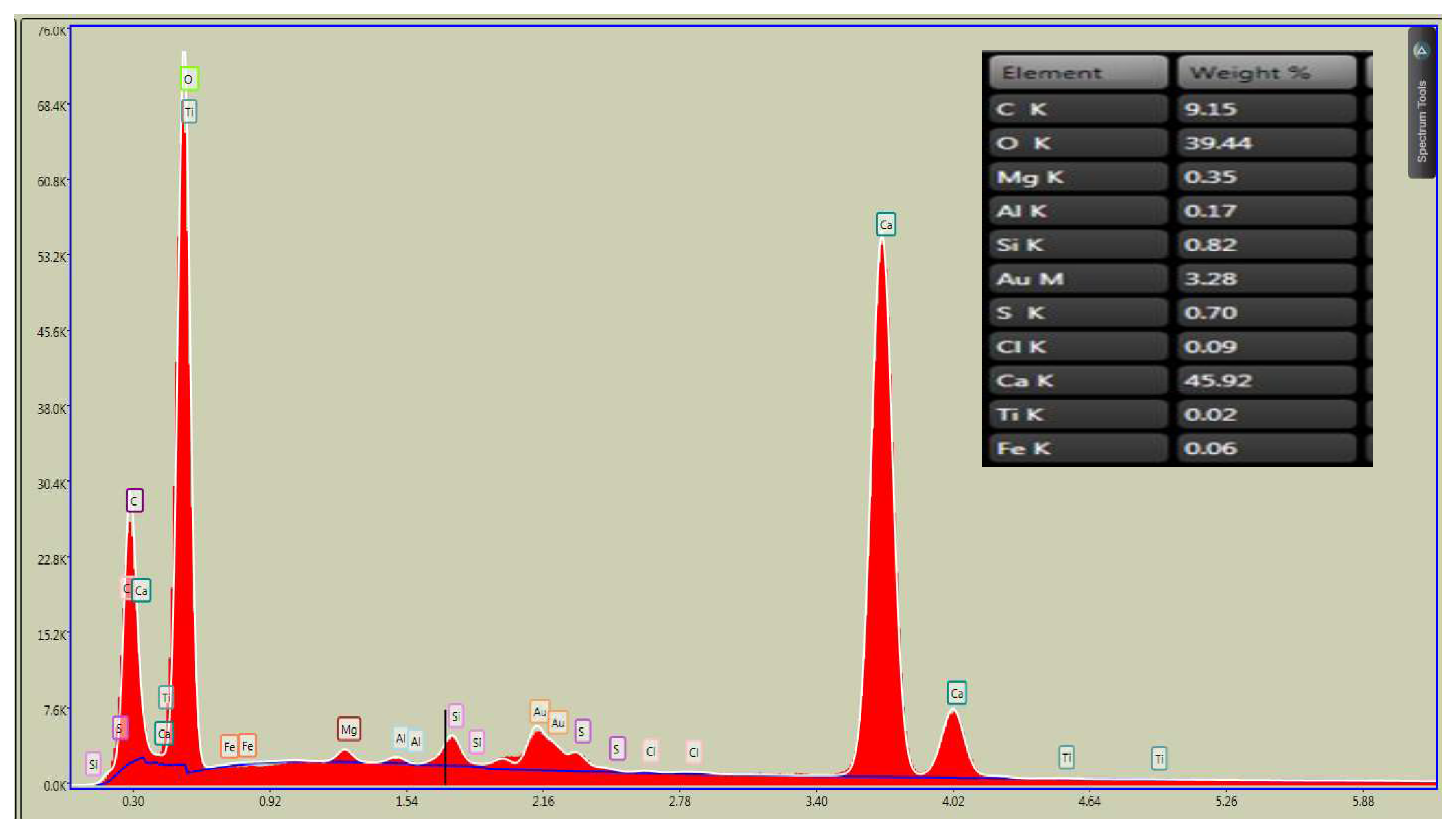
Task: Select the Ca K row in the element table
Action: coord(1078,381)
